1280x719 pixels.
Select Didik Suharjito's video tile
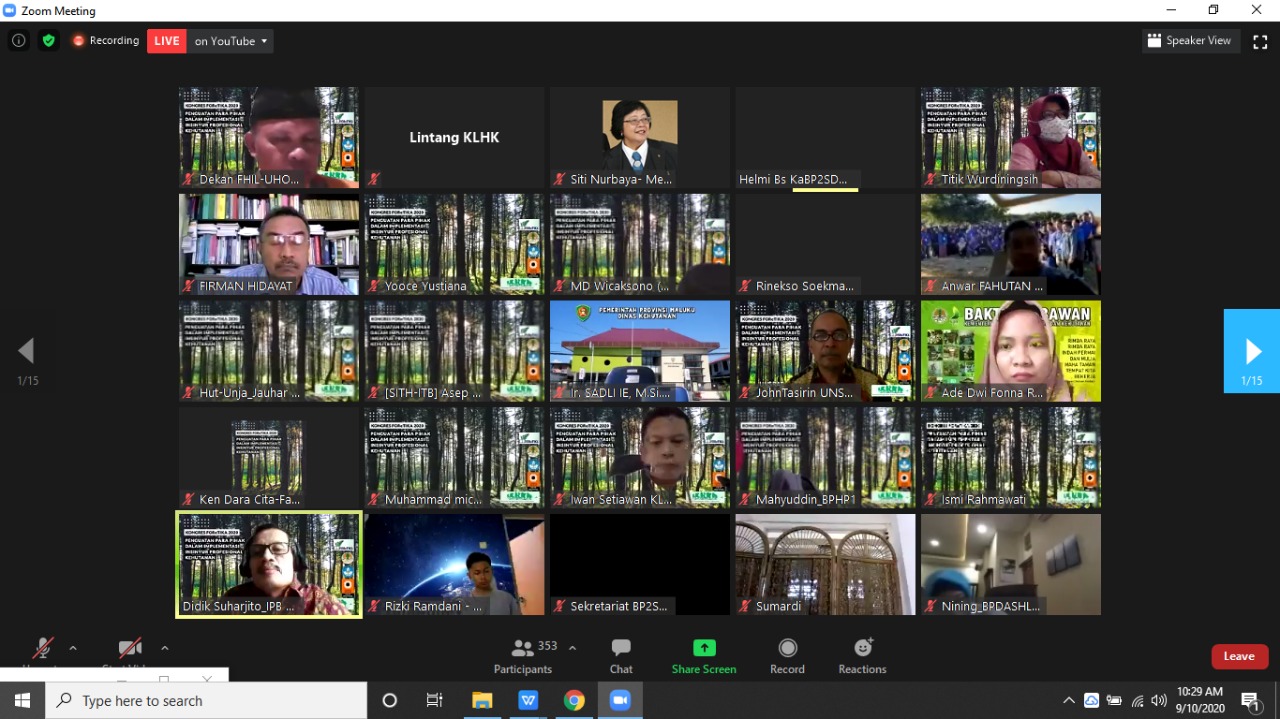[269, 565]
